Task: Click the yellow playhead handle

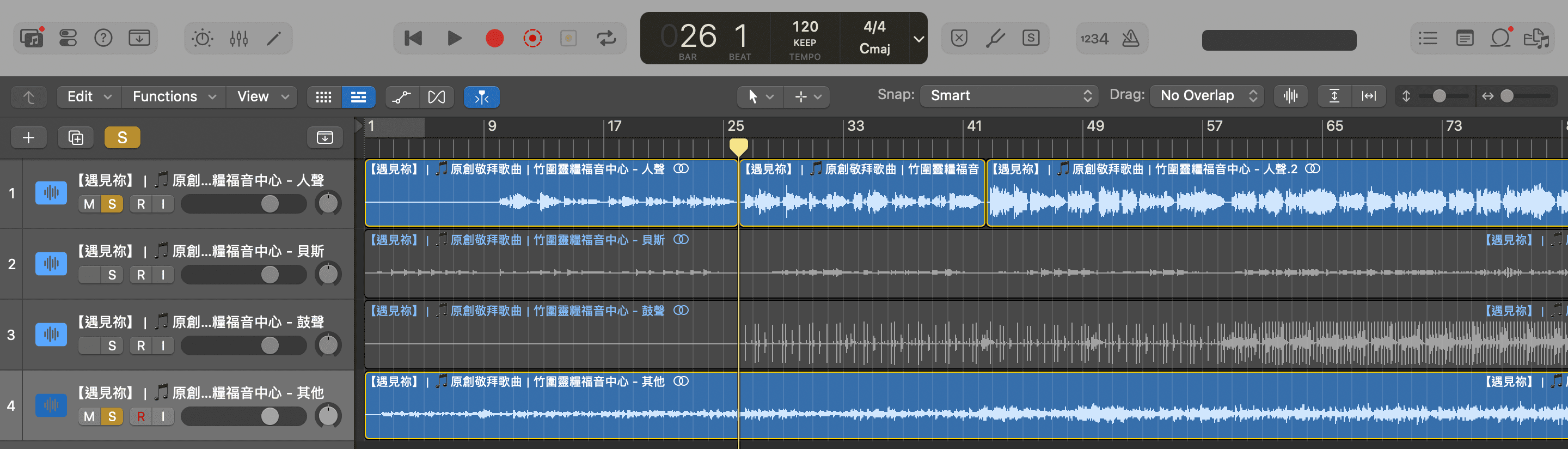Action: (x=738, y=148)
